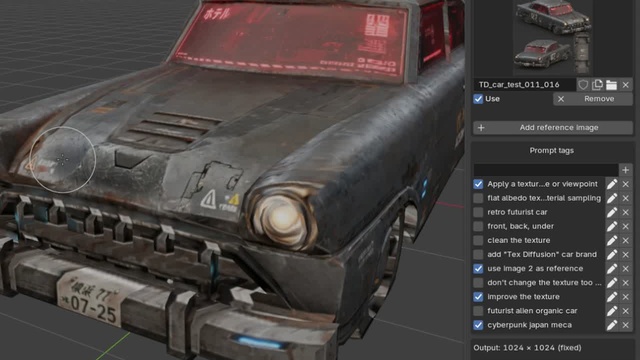Screen dimensions: 640x360
Task: Click the 07-25 license plate on car
Action: pyautogui.click(x=89, y=298)
